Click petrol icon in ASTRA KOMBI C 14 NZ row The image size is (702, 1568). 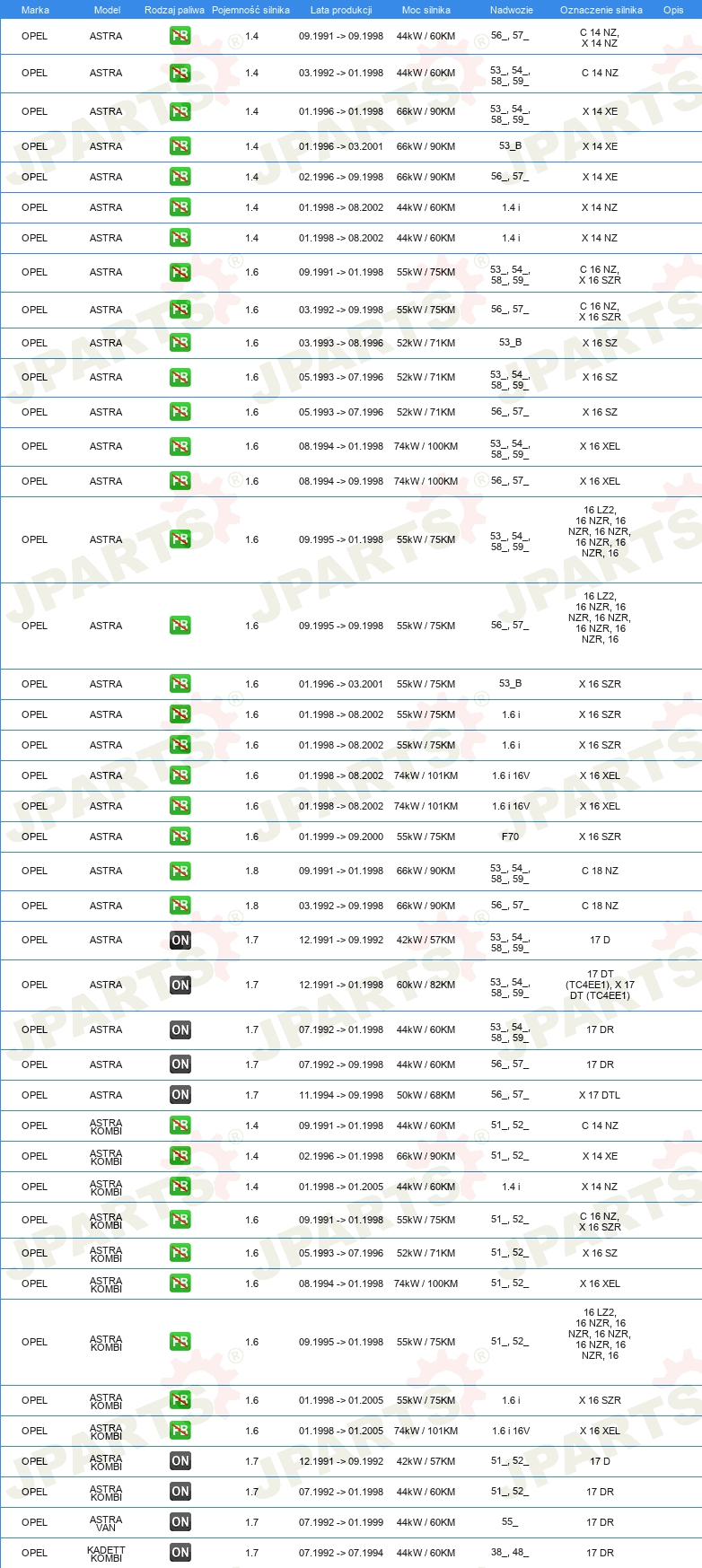[180, 1126]
